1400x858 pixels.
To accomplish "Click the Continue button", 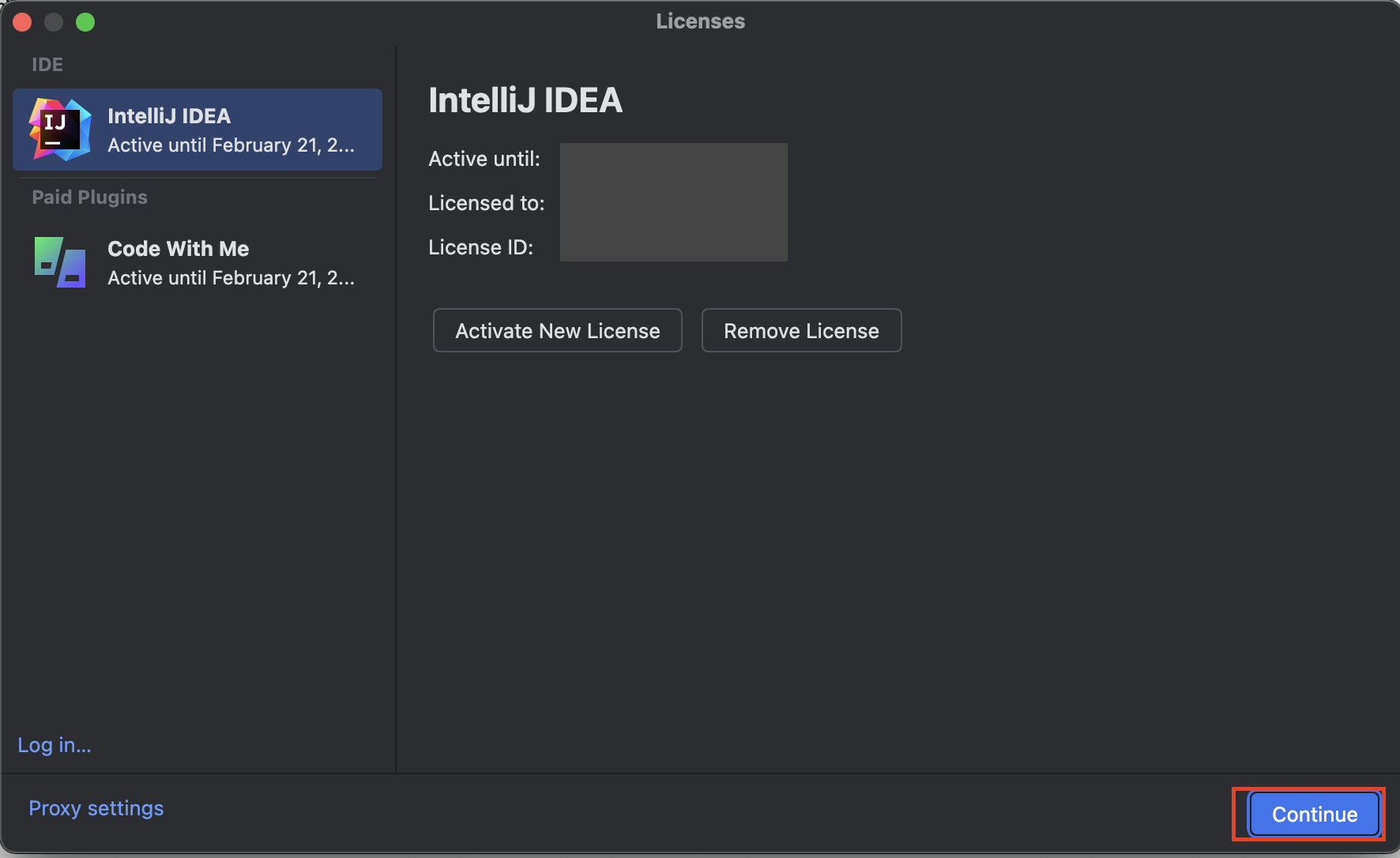I will pos(1315,814).
